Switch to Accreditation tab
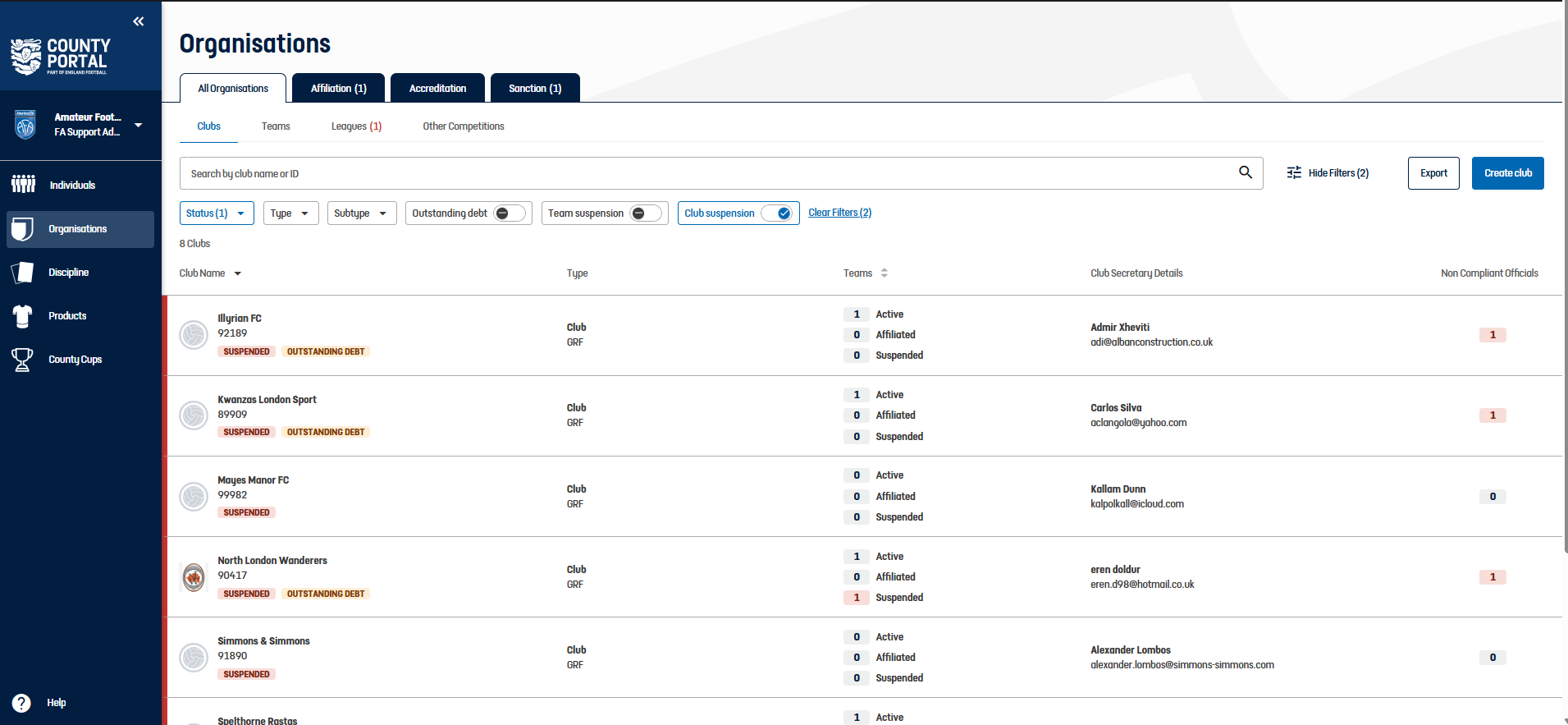This screenshot has height=725, width=1568. (438, 88)
